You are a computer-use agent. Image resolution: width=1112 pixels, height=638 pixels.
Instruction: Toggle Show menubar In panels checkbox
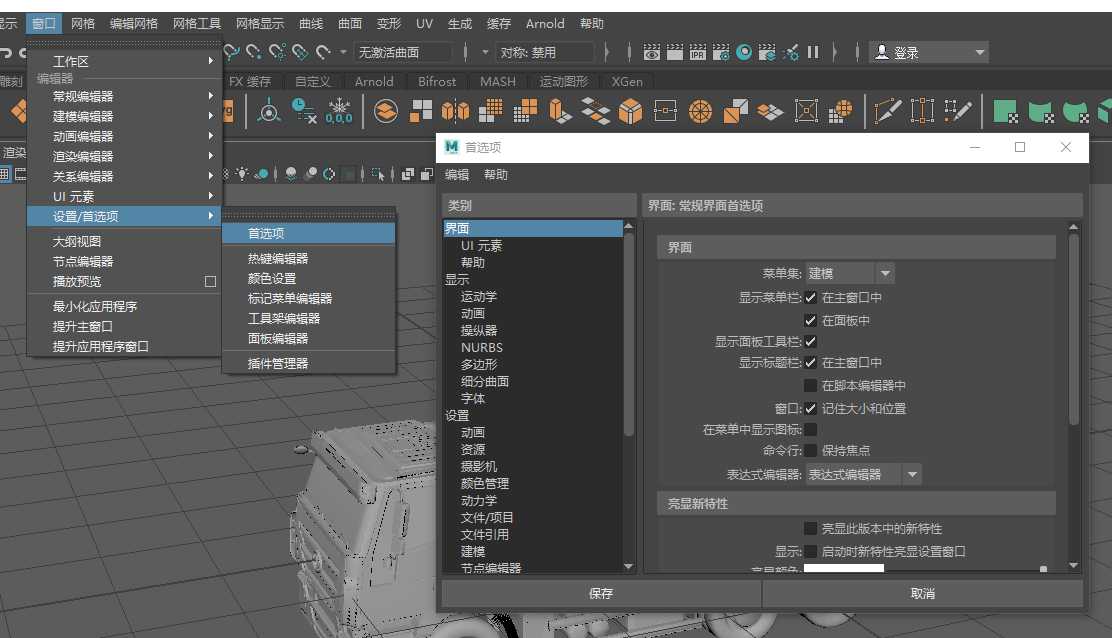[811, 320]
